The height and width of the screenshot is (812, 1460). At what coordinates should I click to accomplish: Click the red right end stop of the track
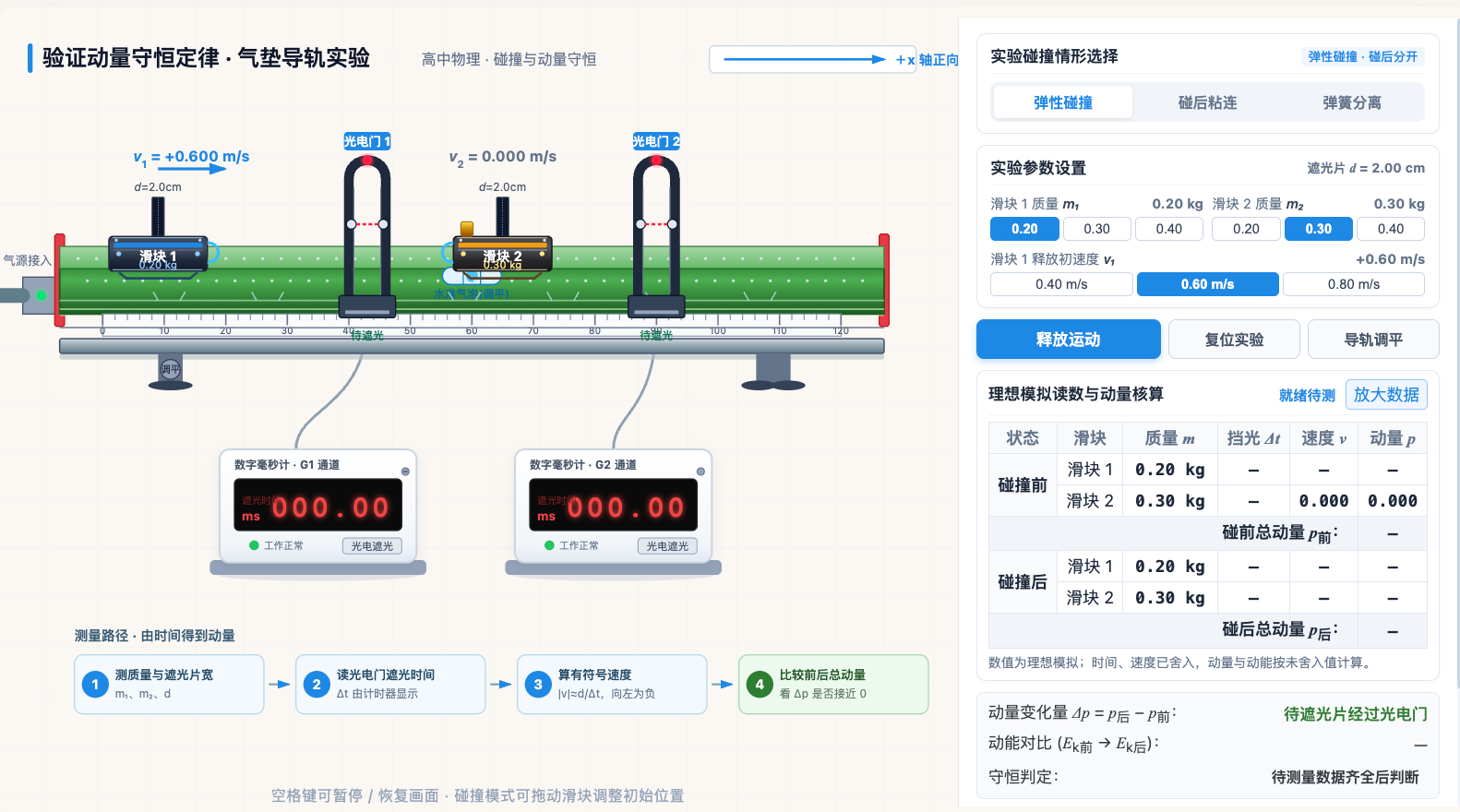pyautogui.click(x=883, y=281)
